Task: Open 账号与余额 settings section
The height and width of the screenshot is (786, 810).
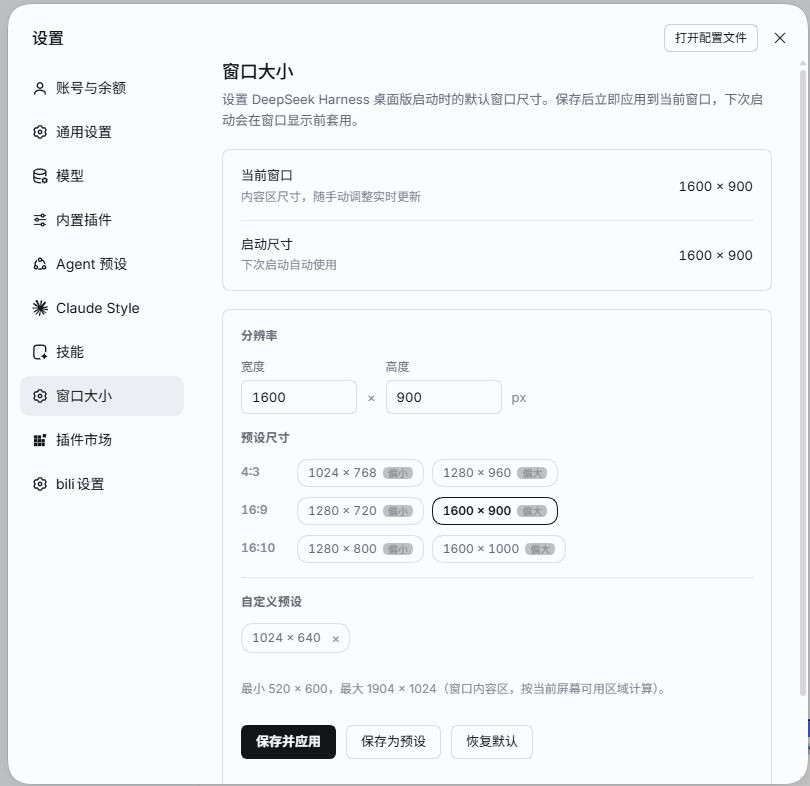Action: click(x=102, y=88)
